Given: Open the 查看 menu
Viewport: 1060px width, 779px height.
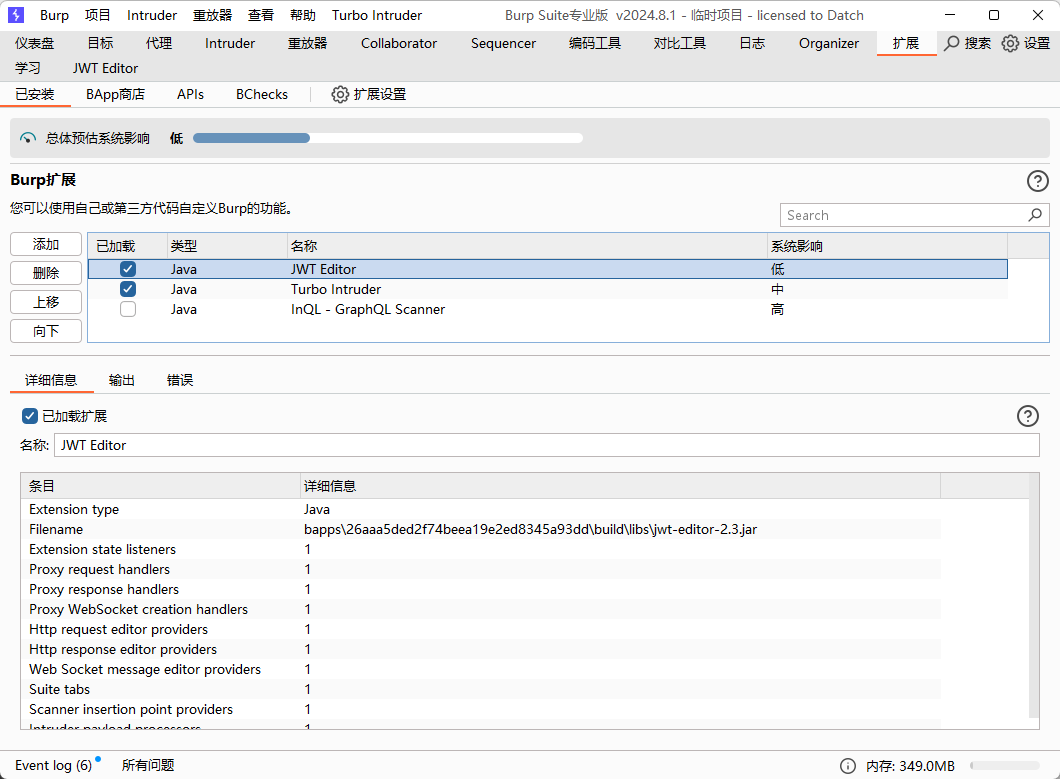Looking at the screenshot, I should pos(260,15).
